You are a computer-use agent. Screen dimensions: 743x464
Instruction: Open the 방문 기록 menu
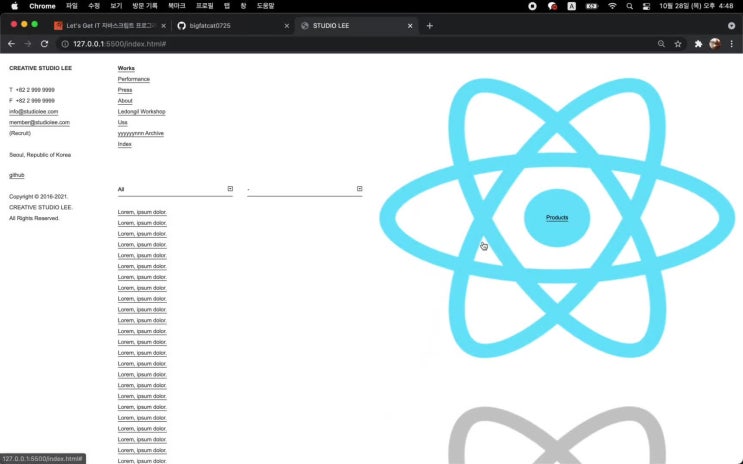pos(145,6)
